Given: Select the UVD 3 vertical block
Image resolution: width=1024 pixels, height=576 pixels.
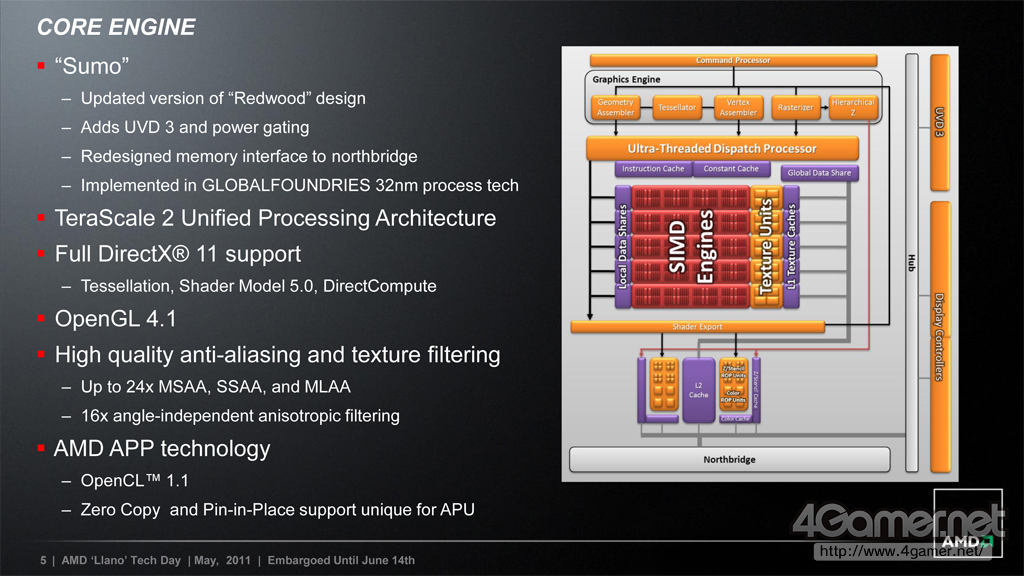Looking at the screenshot, I should click(x=939, y=122).
